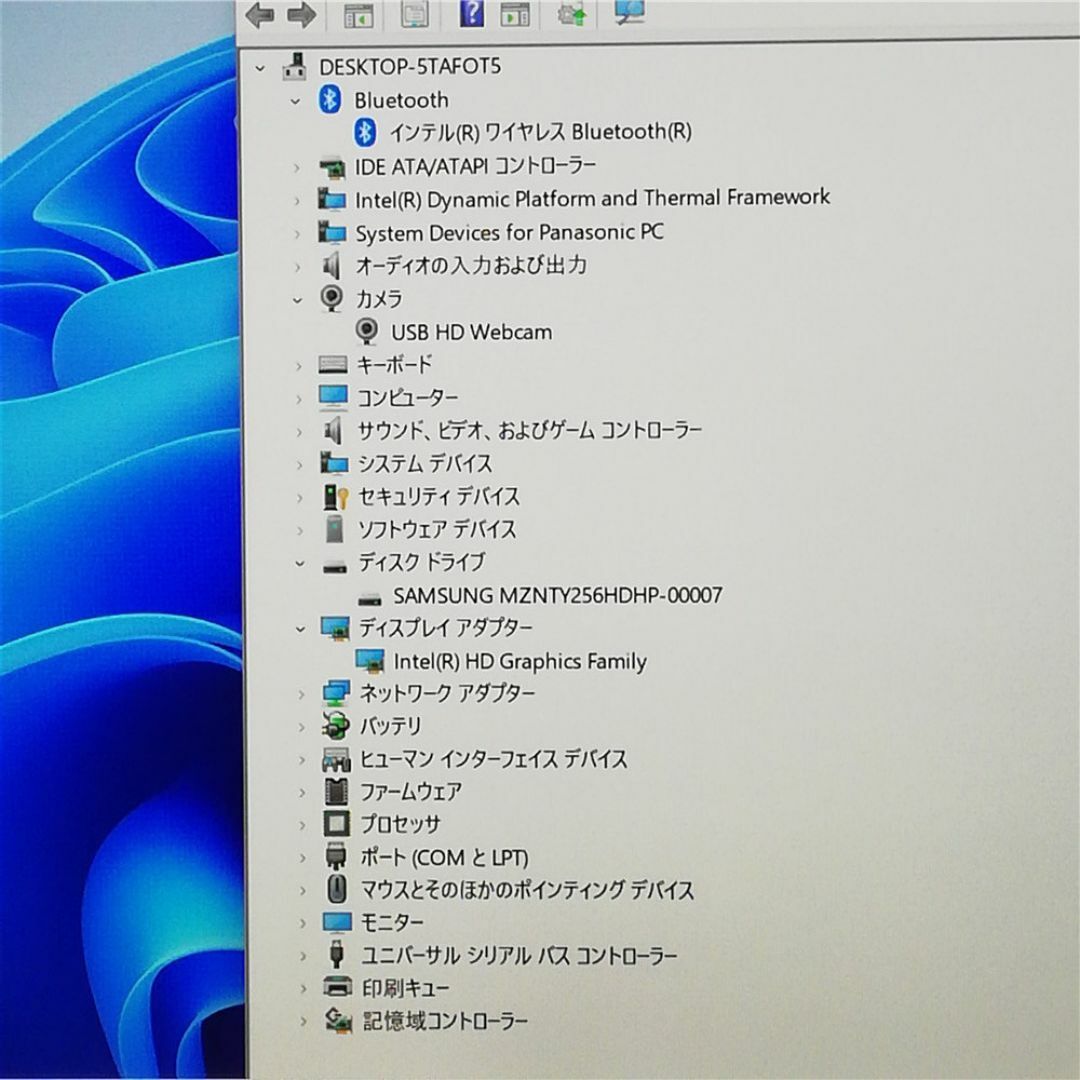Click the ディスク ドライブ category icon
The height and width of the screenshot is (1080, 1080).
(x=335, y=566)
